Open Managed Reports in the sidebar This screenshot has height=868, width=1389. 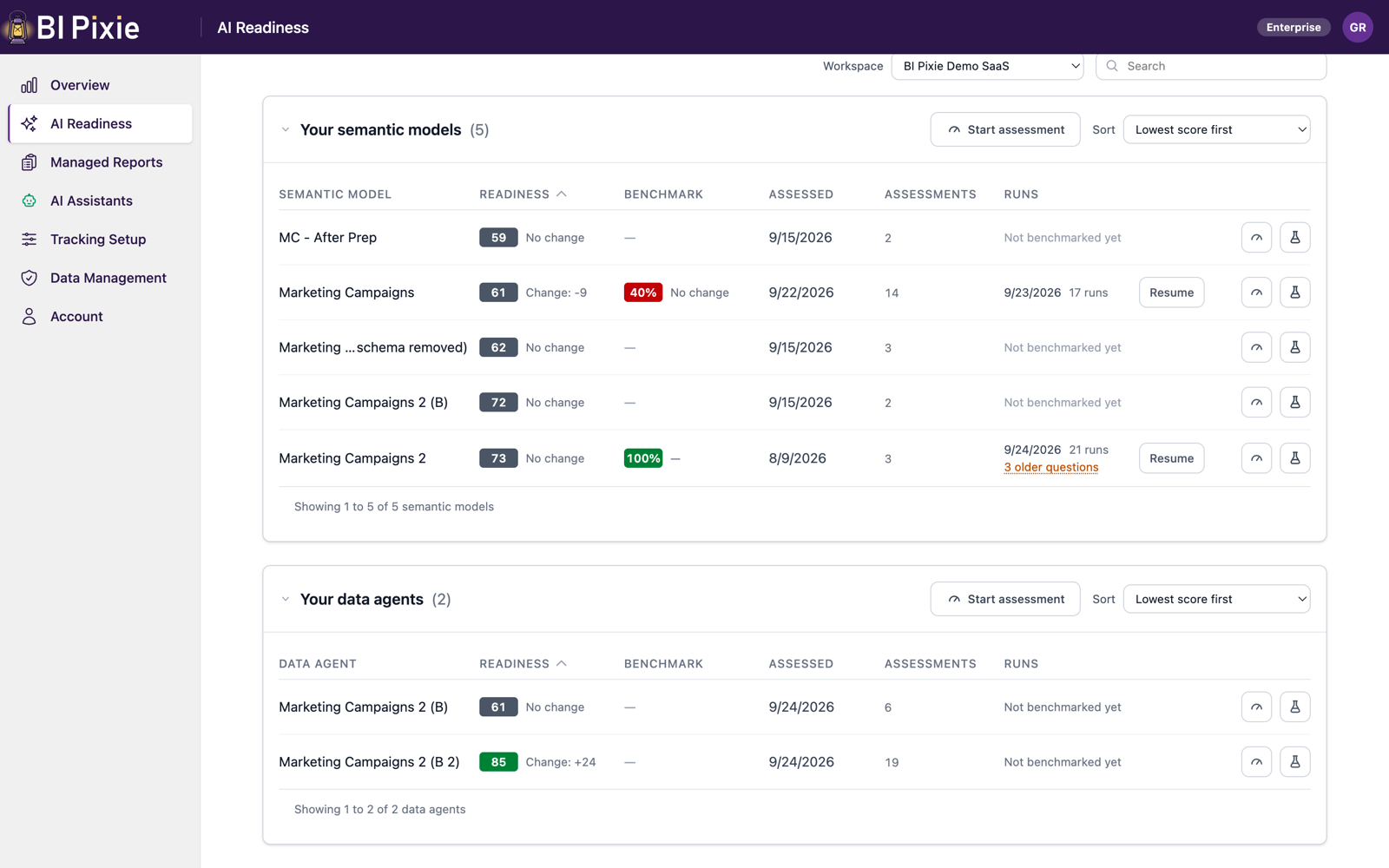pos(101,162)
